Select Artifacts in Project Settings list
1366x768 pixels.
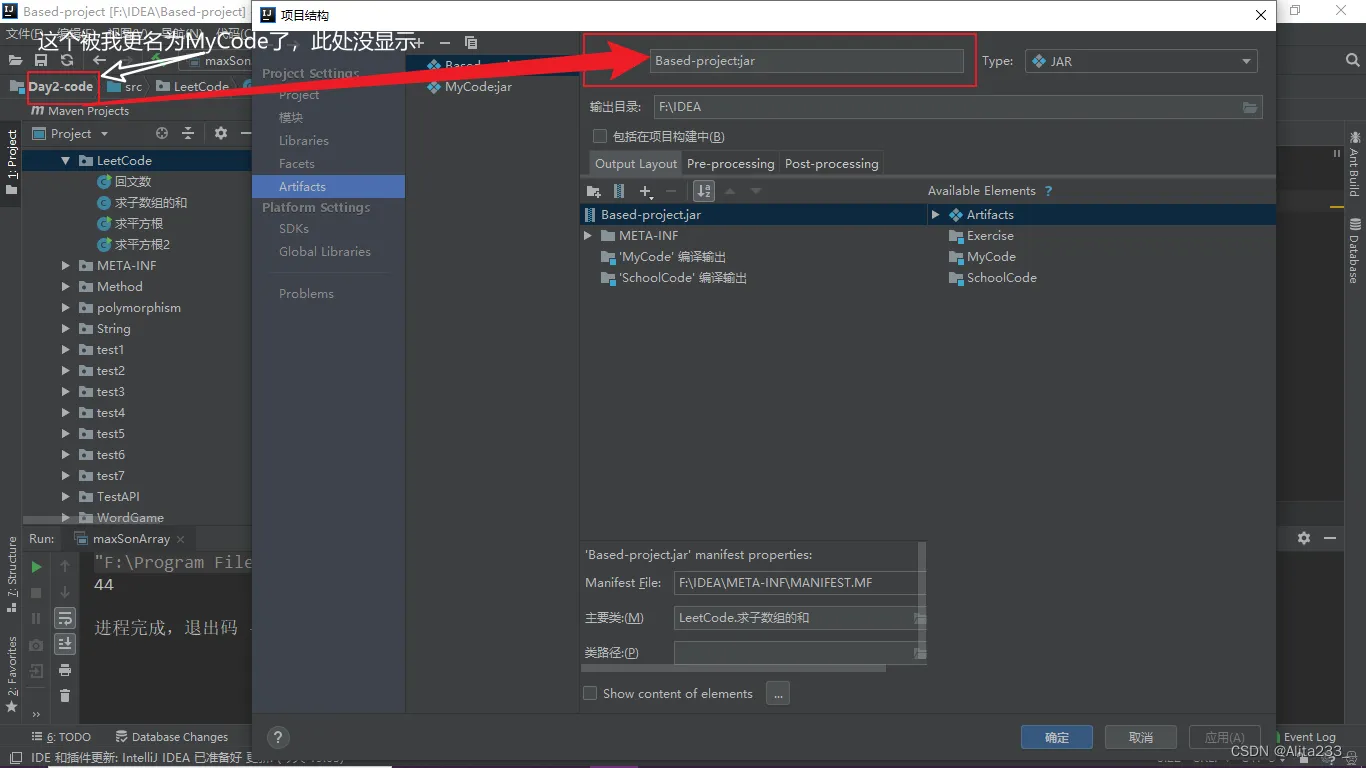coord(328,186)
